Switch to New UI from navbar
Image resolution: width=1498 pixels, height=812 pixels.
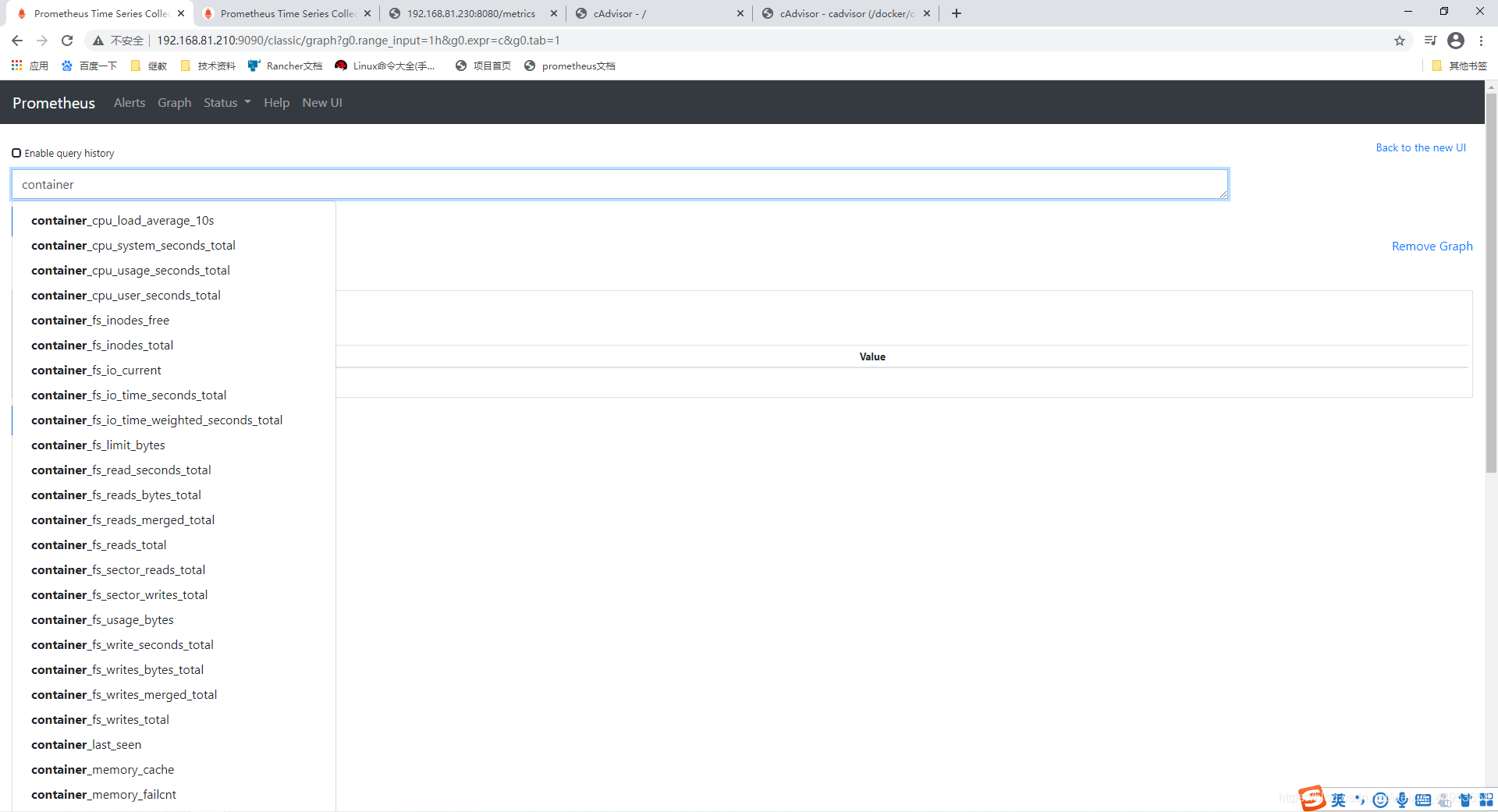322,102
